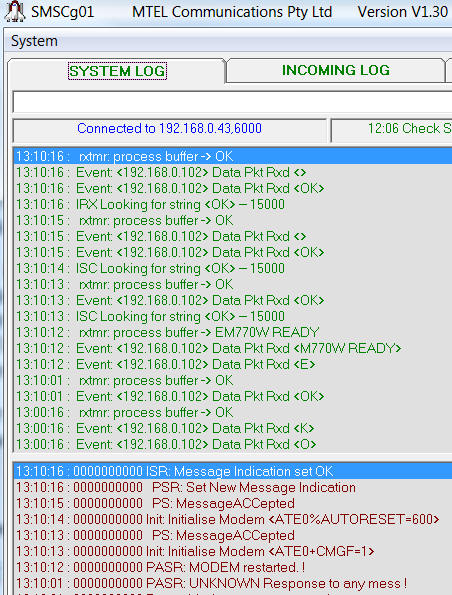Select the ATE0+CMGF=1 Initialise Modem row
The height and width of the screenshot is (595, 452).
click(233, 551)
